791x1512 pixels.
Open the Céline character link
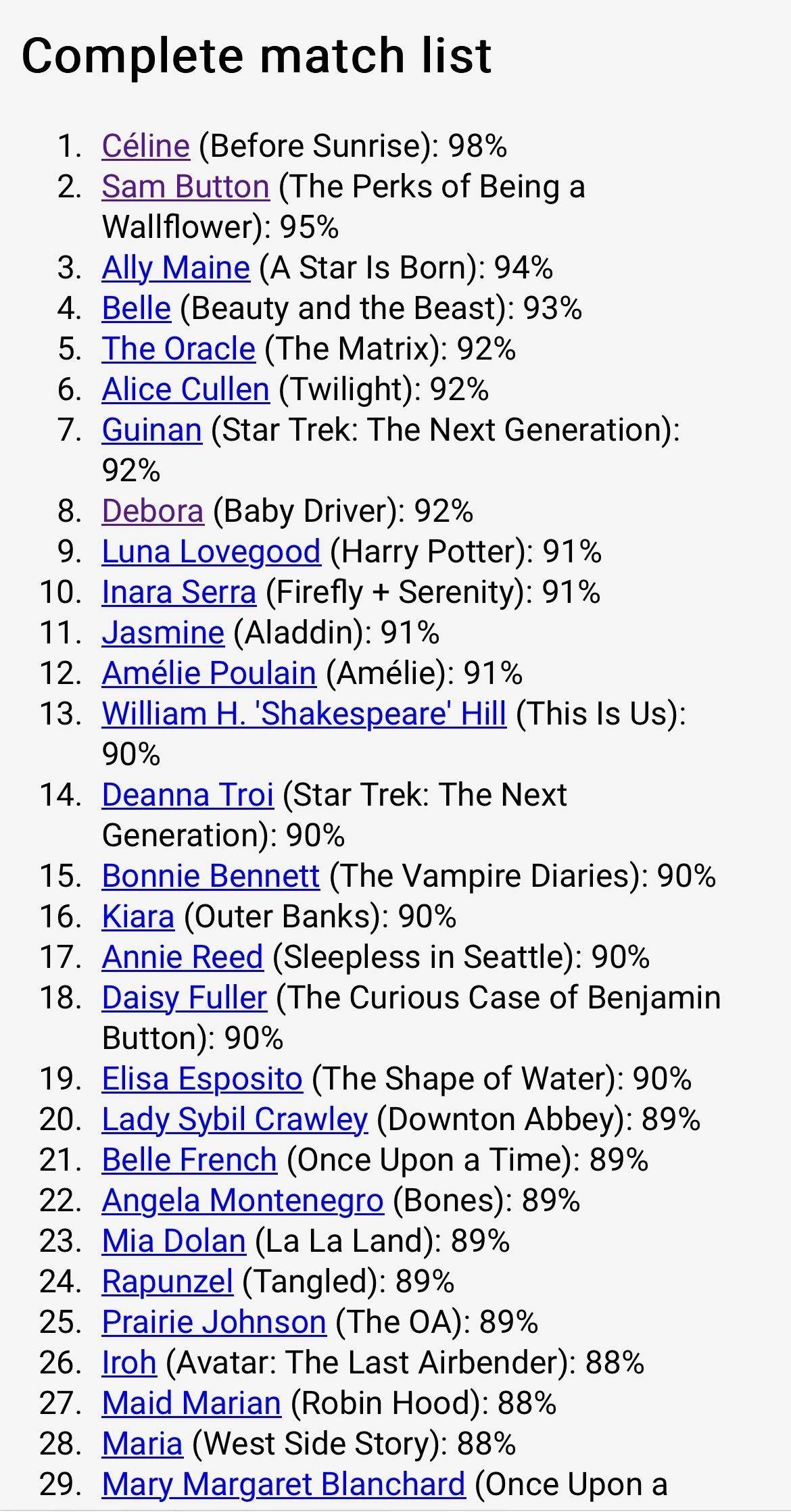146,146
